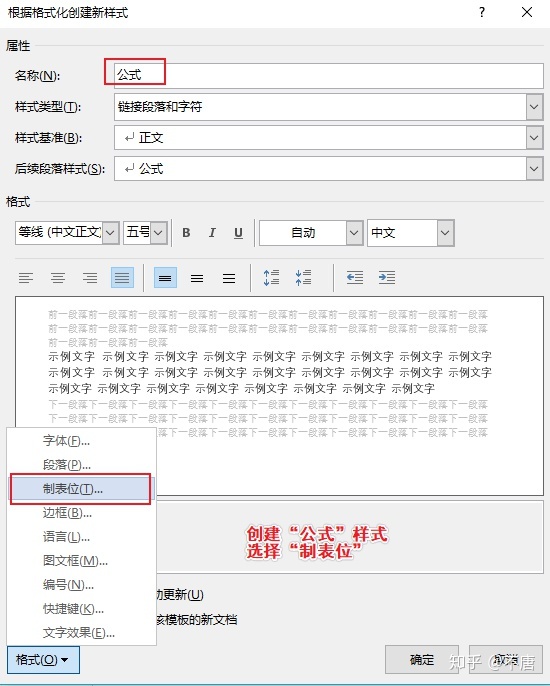Choose 语言(L) menu entry
550x686 pixels.
[81, 537]
